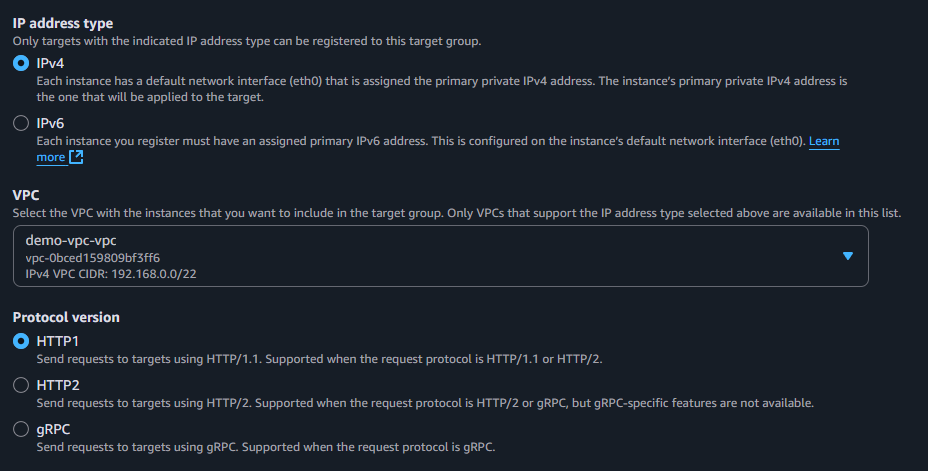Enable the HTTP2 protocol version radio button
928x471 pixels.
click(x=21, y=385)
